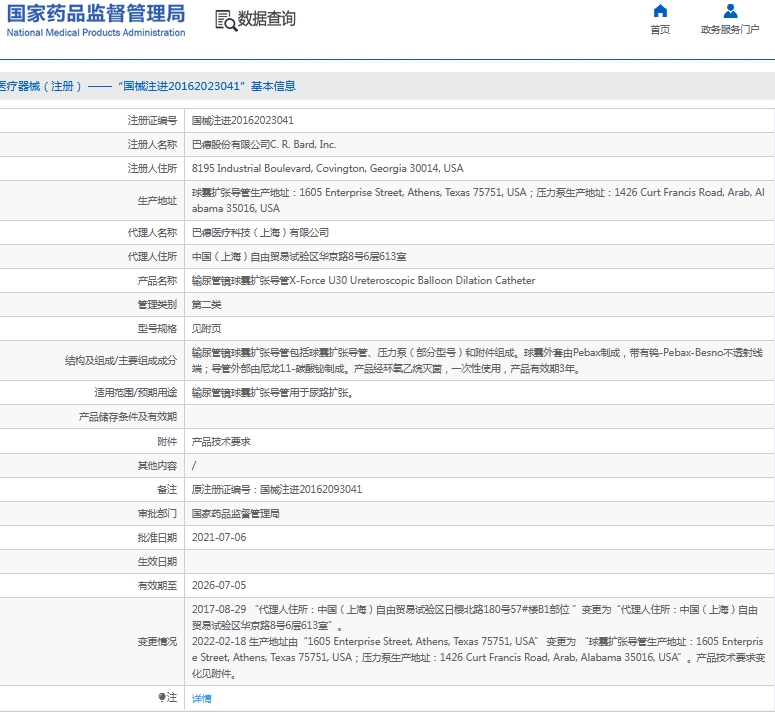This screenshot has height=714, width=775.
Task: Click the 附件 row label
Action: pyautogui.click(x=167, y=442)
